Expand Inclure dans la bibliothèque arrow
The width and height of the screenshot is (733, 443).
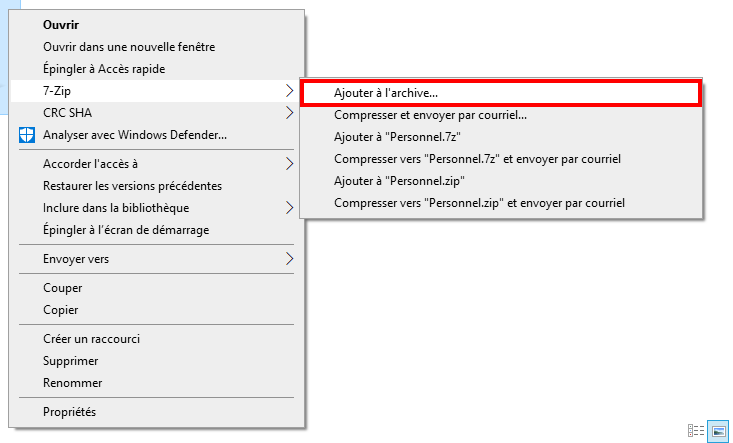pyautogui.click(x=289, y=207)
